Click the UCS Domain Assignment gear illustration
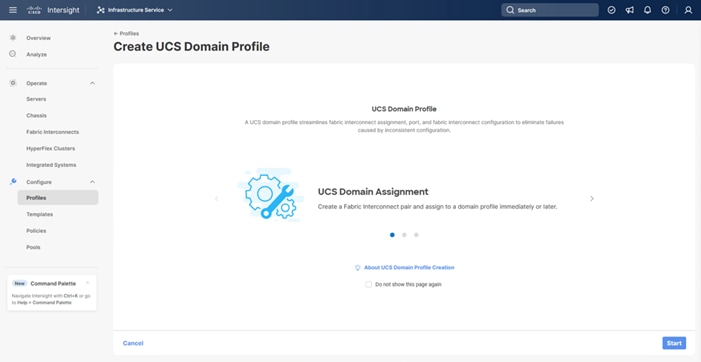 pos(270,195)
